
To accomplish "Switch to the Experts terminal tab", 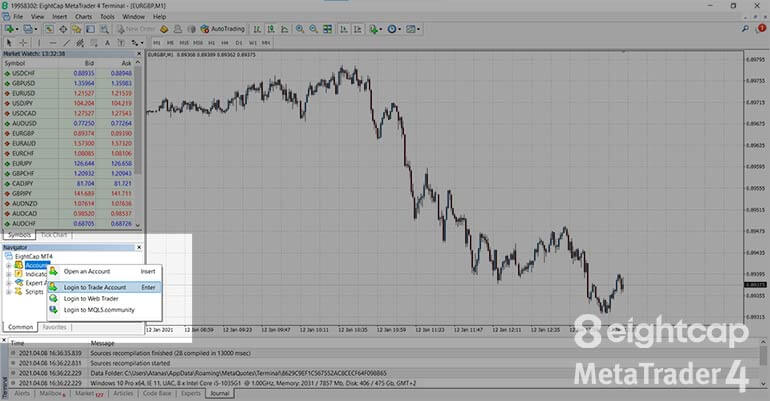I will pyautogui.click(x=191, y=394).
